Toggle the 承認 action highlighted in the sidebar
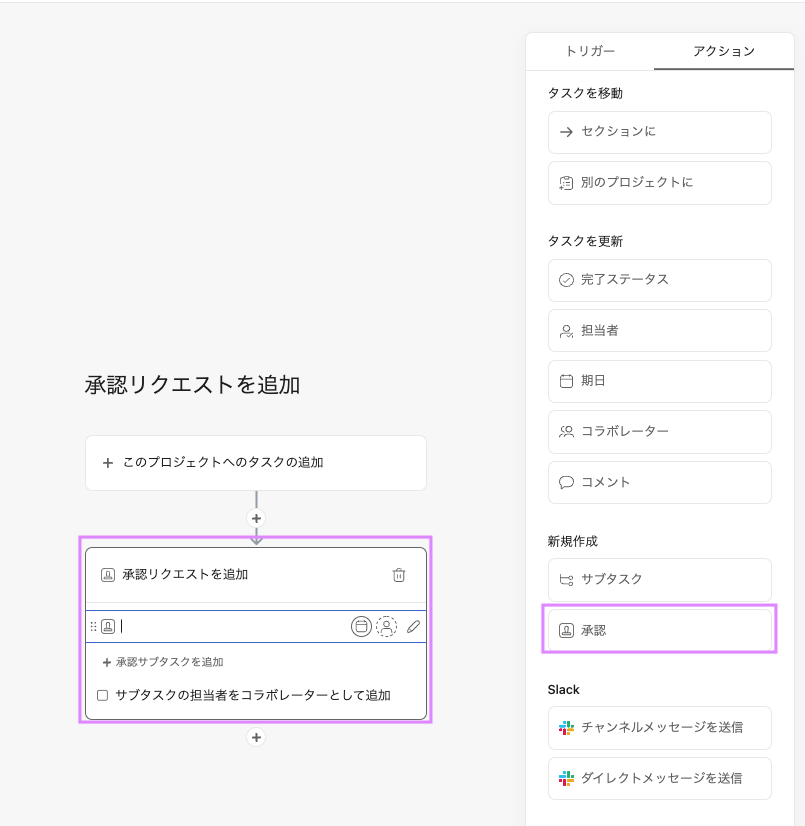This screenshot has height=826, width=805. point(659,630)
